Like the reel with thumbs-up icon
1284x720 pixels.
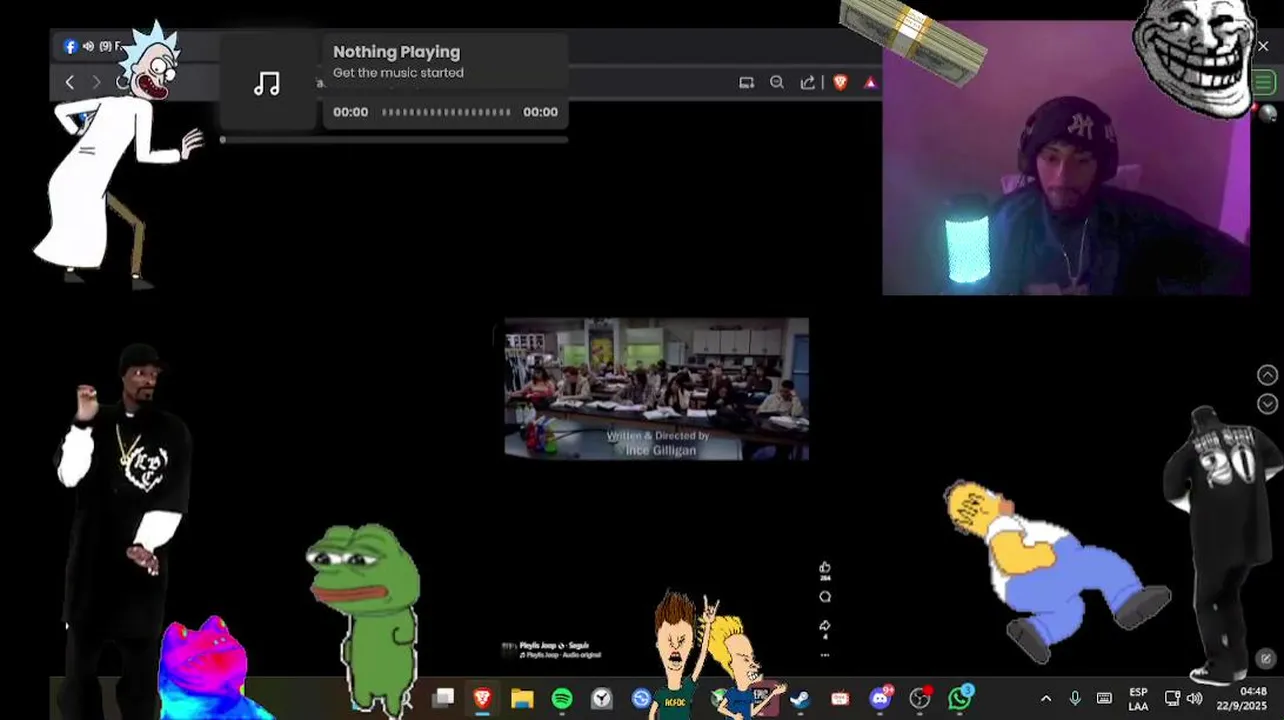click(x=825, y=568)
